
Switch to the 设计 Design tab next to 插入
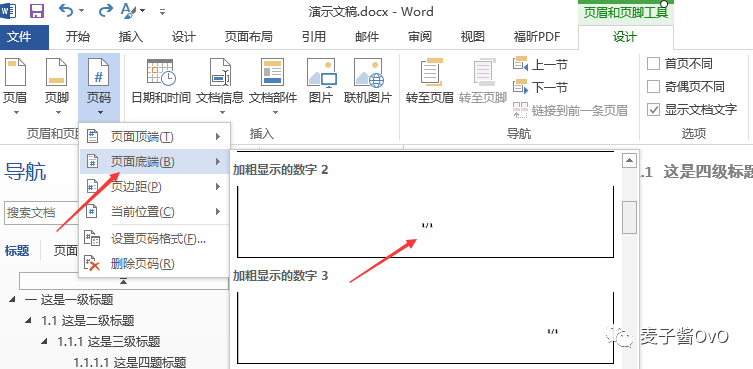[x=184, y=37]
